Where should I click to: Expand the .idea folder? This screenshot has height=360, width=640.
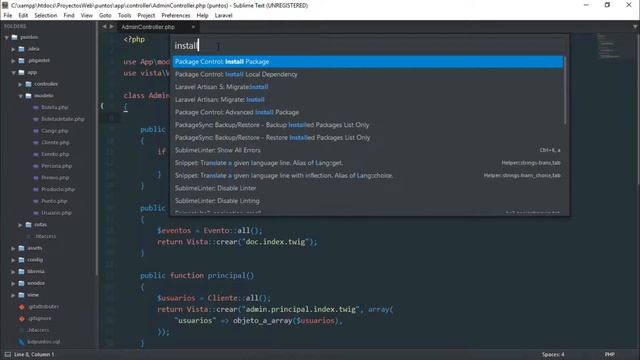pos(13,49)
